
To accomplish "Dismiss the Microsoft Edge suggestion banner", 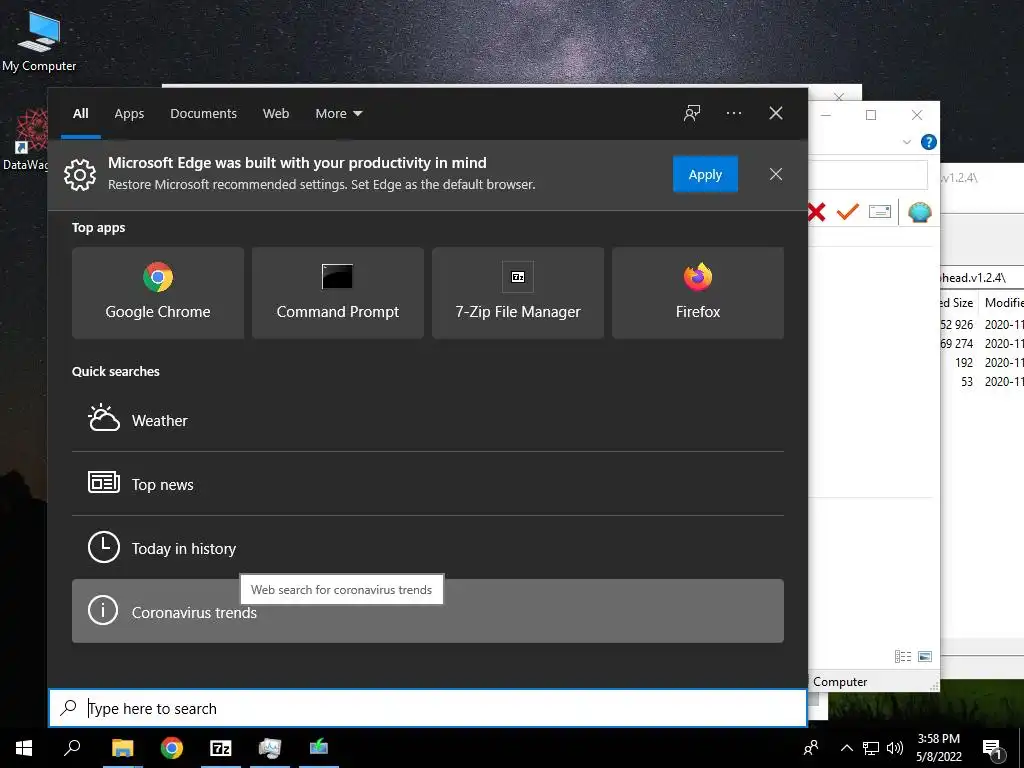I will 775,174.
